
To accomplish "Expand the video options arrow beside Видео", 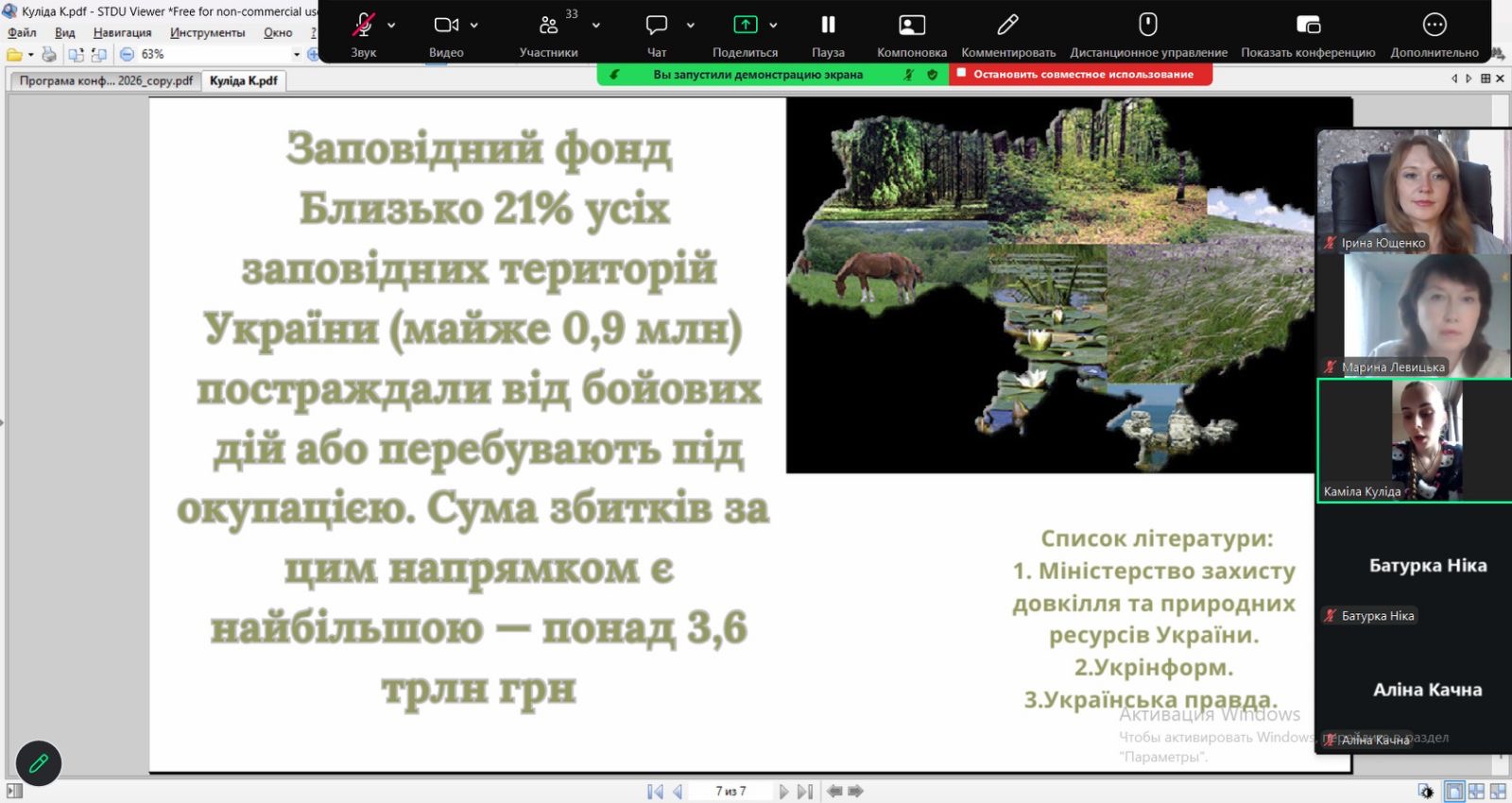I will coord(474,26).
